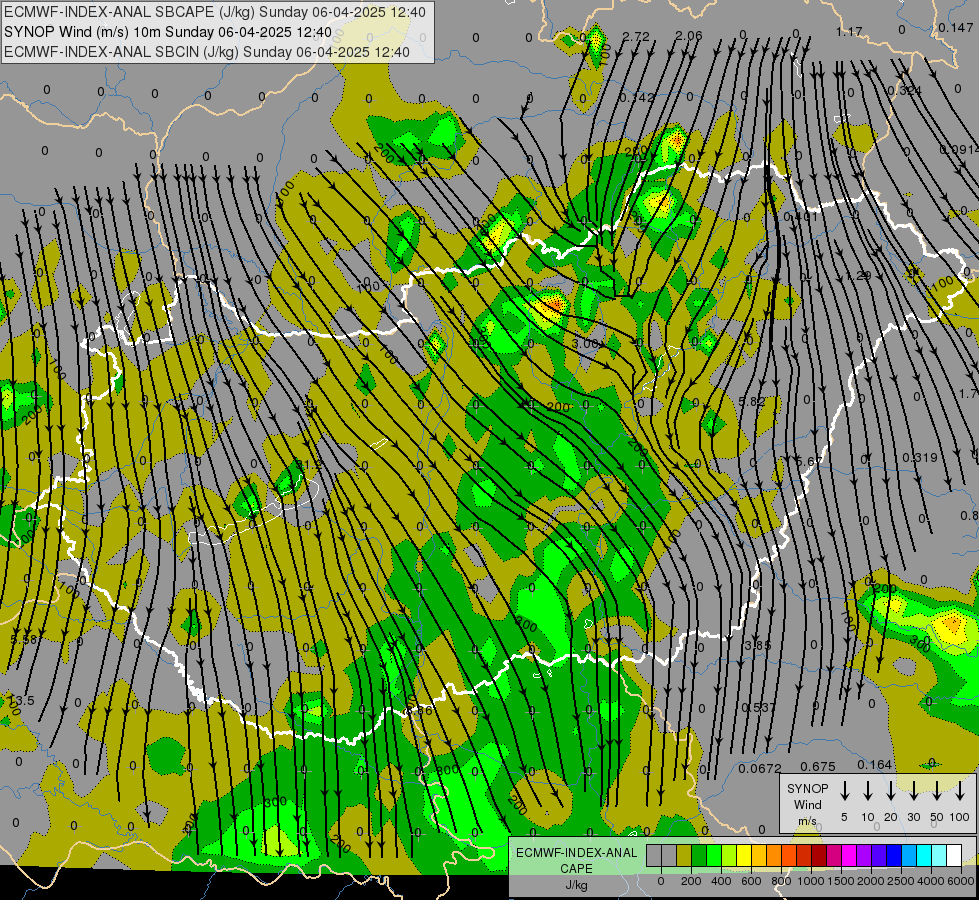Pick the olive swatch in CAPE legend
The width and height of the screenshot is (979, 900).
[x=684, y=855]
